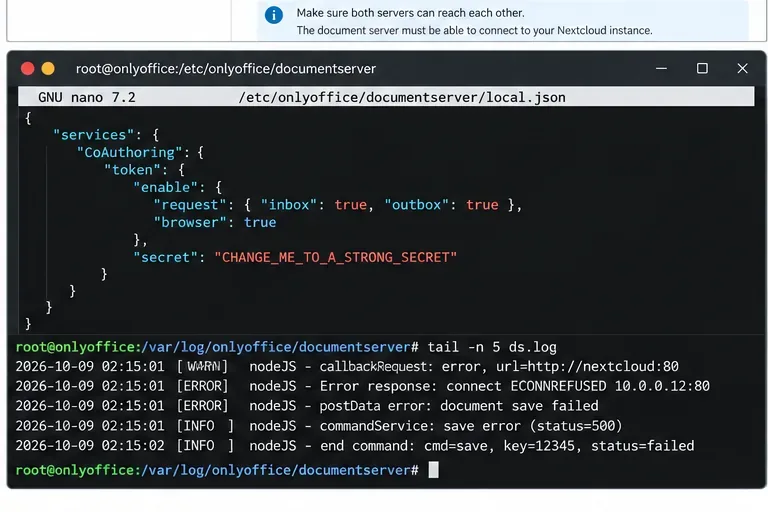Click the true value after "outbox"
The image size is (768, 512).
pos(482,205)
